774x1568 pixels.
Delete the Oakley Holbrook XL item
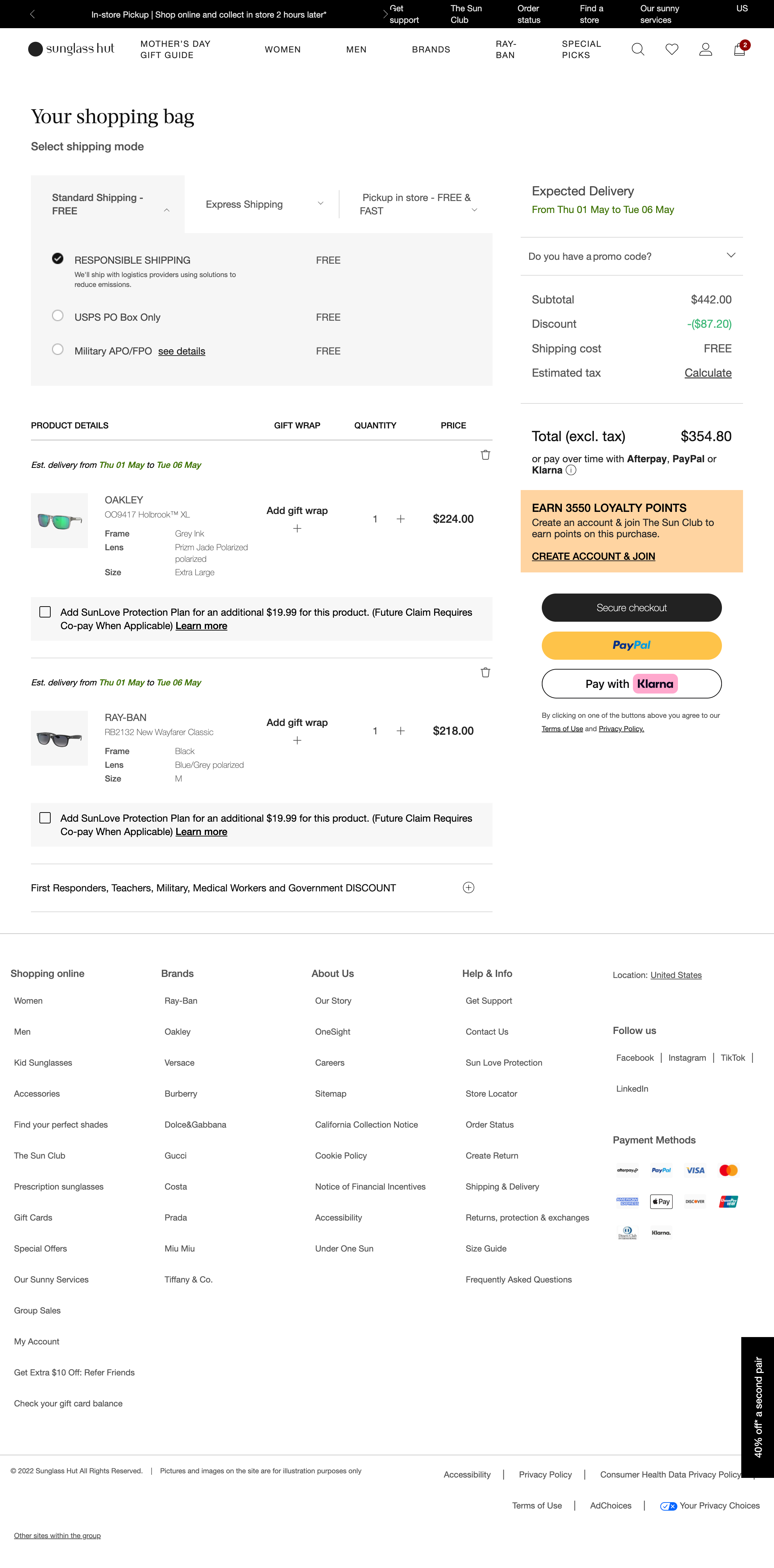point(485,455)
